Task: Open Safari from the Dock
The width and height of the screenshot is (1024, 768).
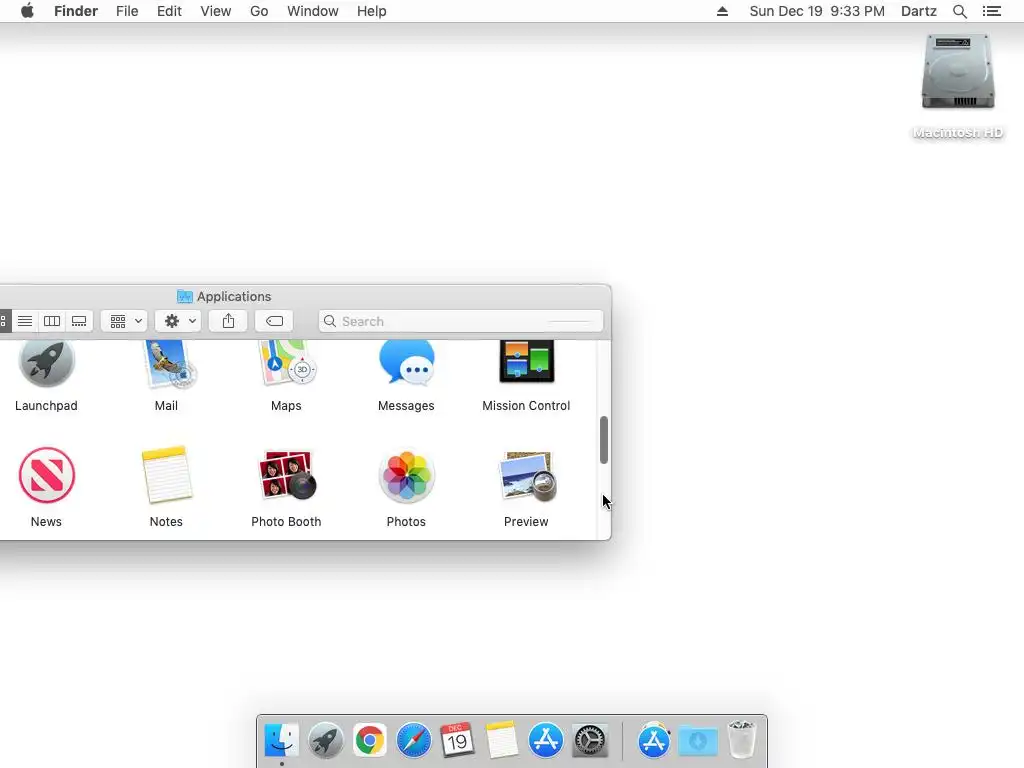Action: (x=413, y=740)
